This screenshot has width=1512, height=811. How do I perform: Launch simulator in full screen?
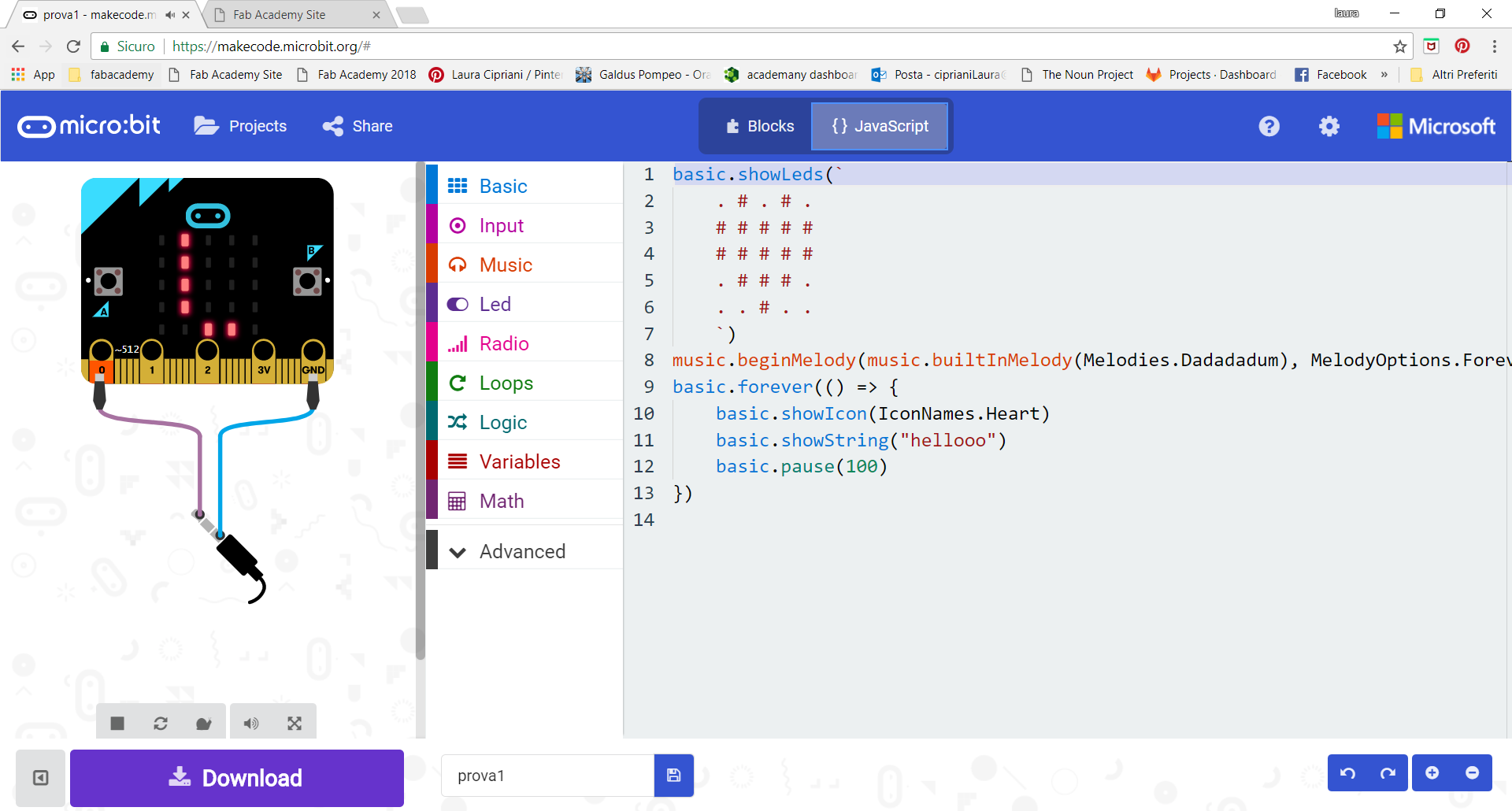pyautogui.click(x=295, y=723)
